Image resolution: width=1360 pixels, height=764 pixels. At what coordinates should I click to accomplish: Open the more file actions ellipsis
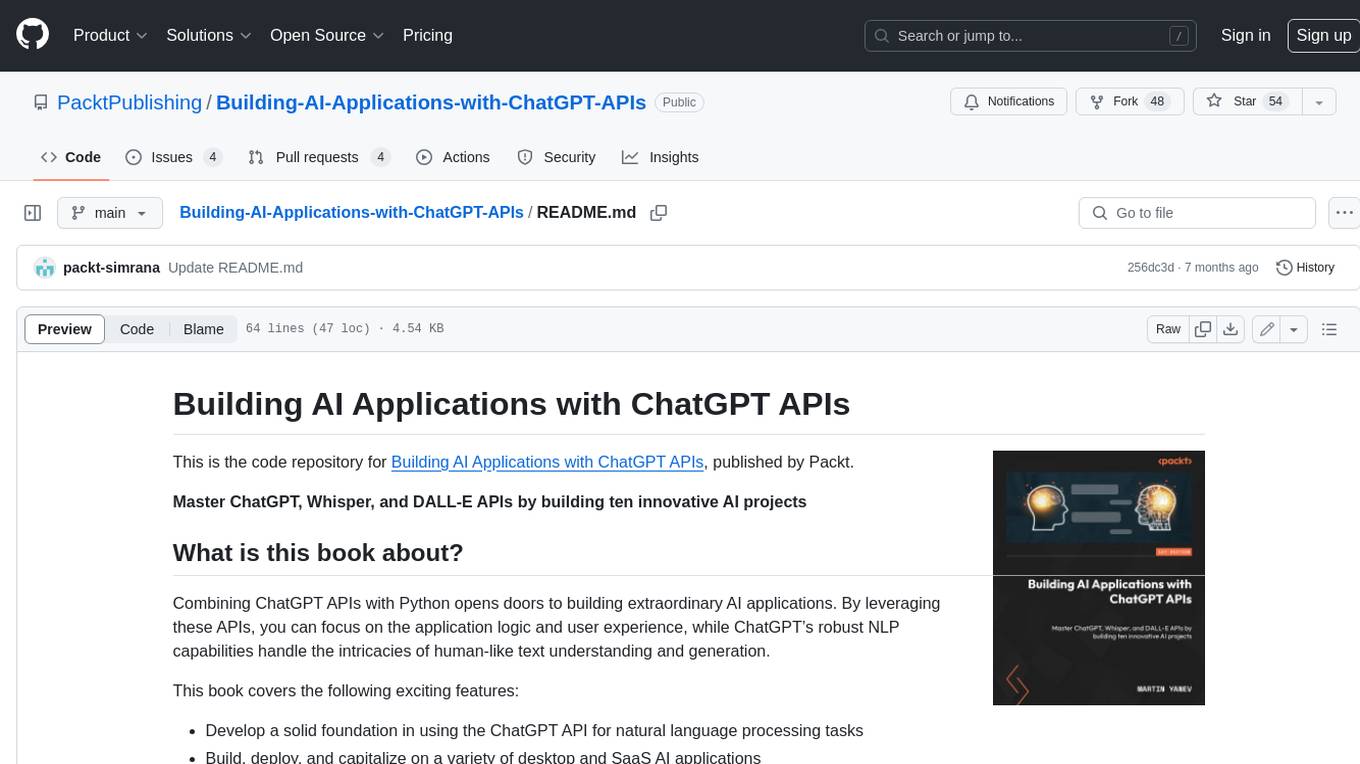tap(1344, 213)
